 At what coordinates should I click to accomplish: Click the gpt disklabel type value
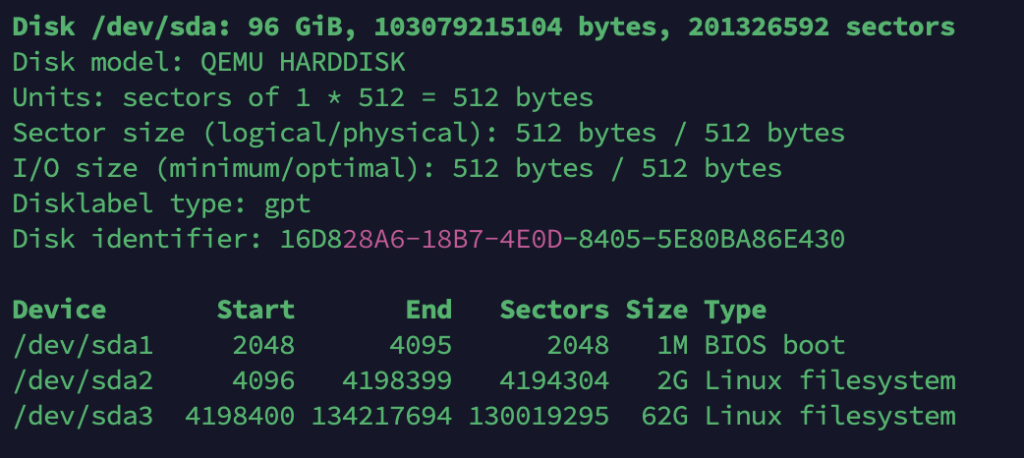pos(287,205)
